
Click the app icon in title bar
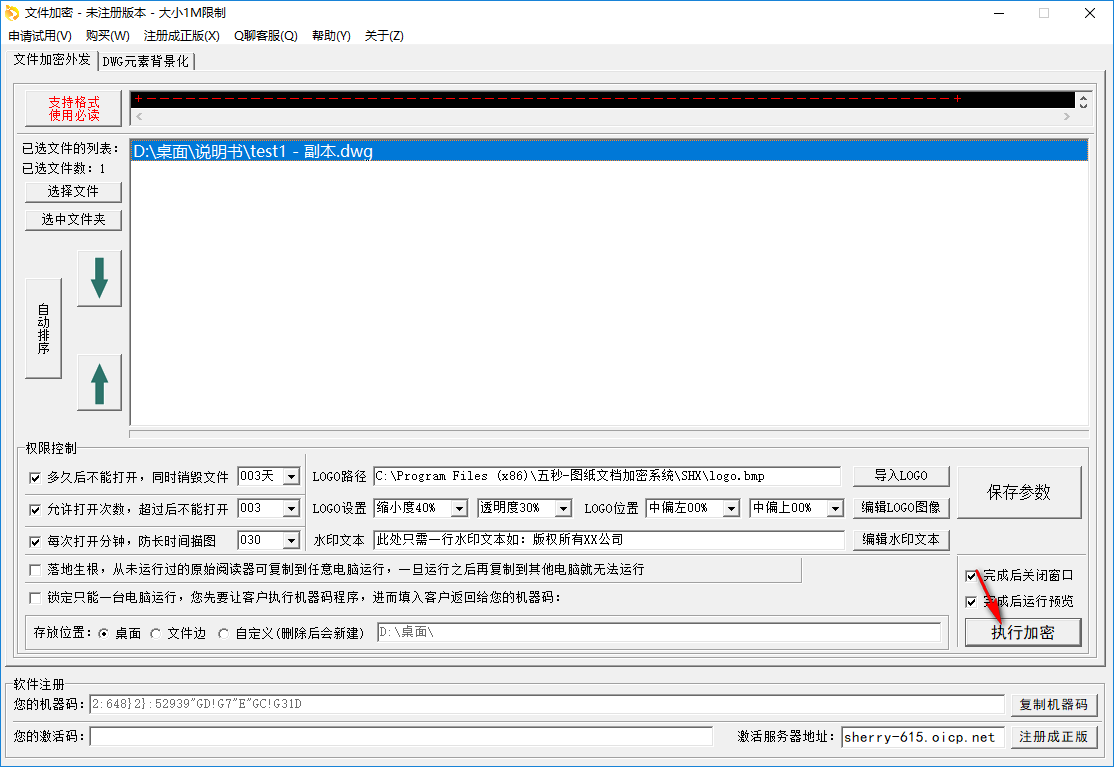[x=11, y=13]
